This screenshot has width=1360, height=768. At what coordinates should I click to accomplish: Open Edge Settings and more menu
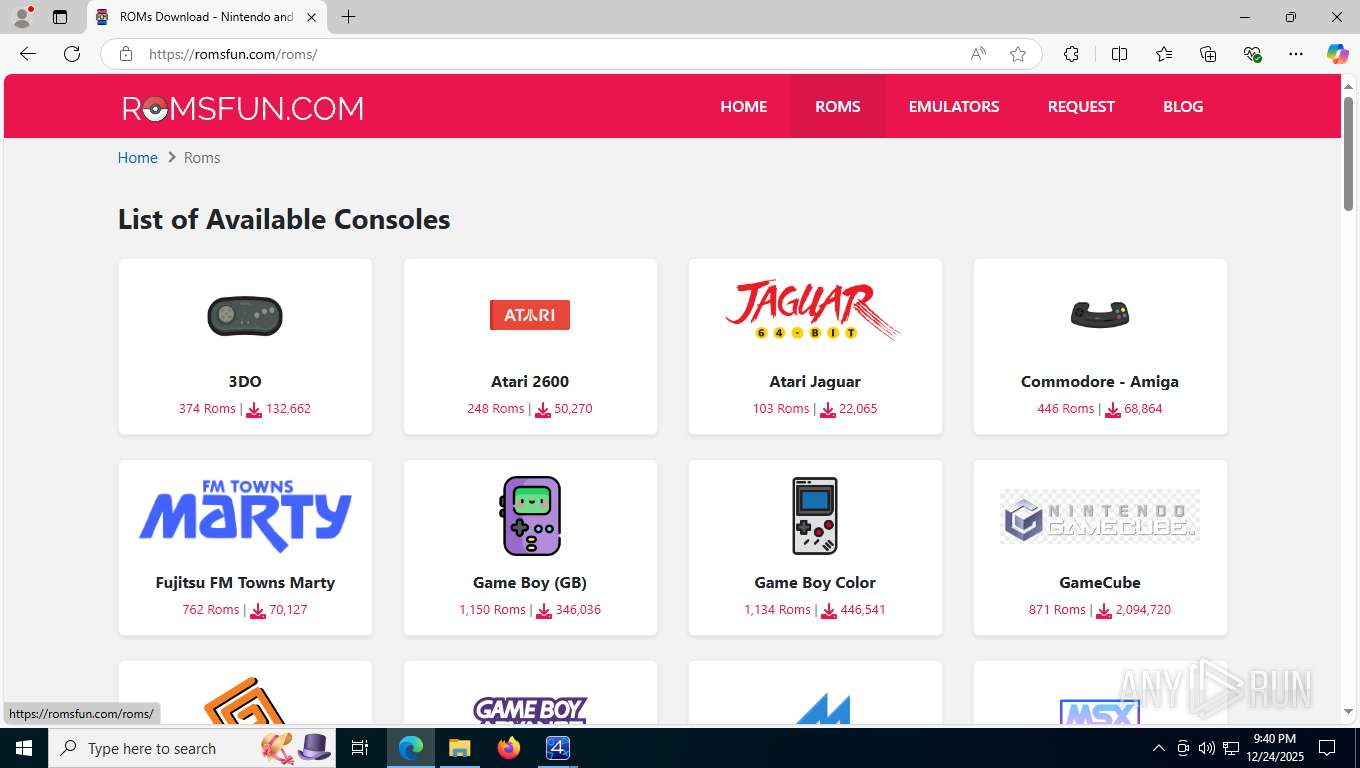pos(1296,54)
